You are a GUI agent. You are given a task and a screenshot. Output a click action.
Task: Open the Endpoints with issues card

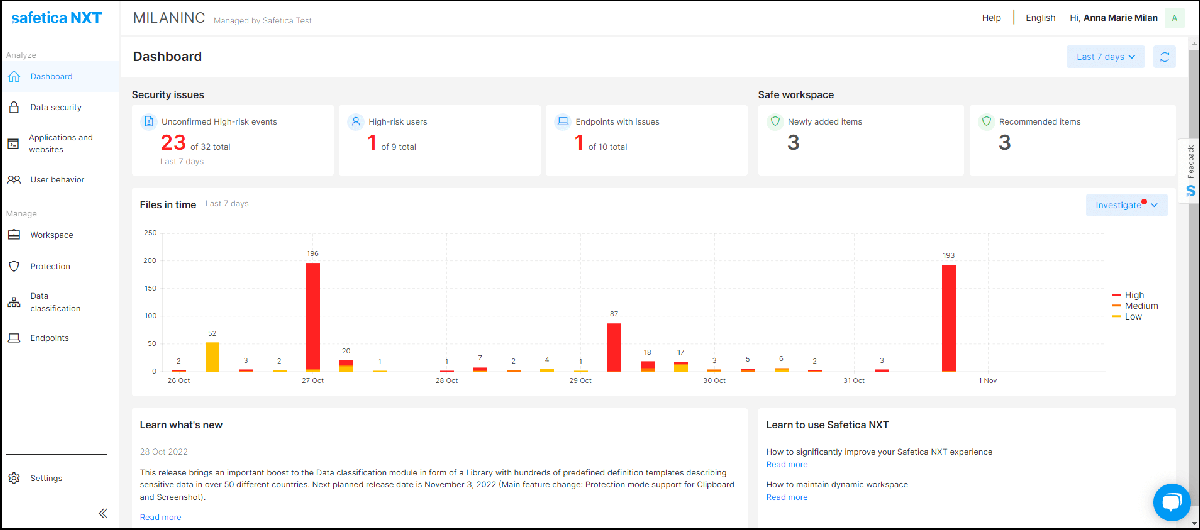click(646, 140)
